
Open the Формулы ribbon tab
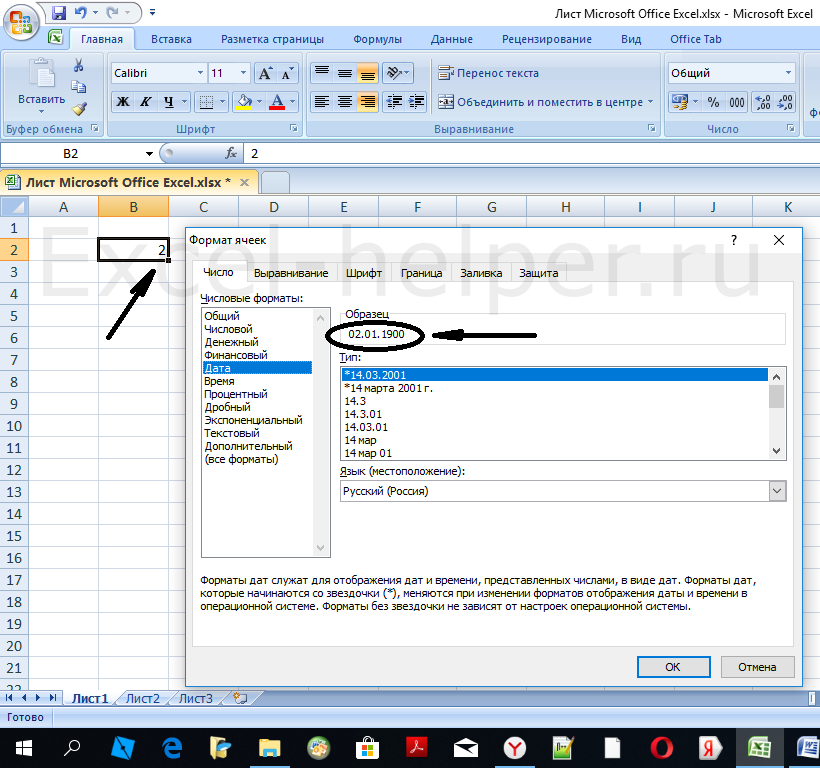tap(377, 39)
